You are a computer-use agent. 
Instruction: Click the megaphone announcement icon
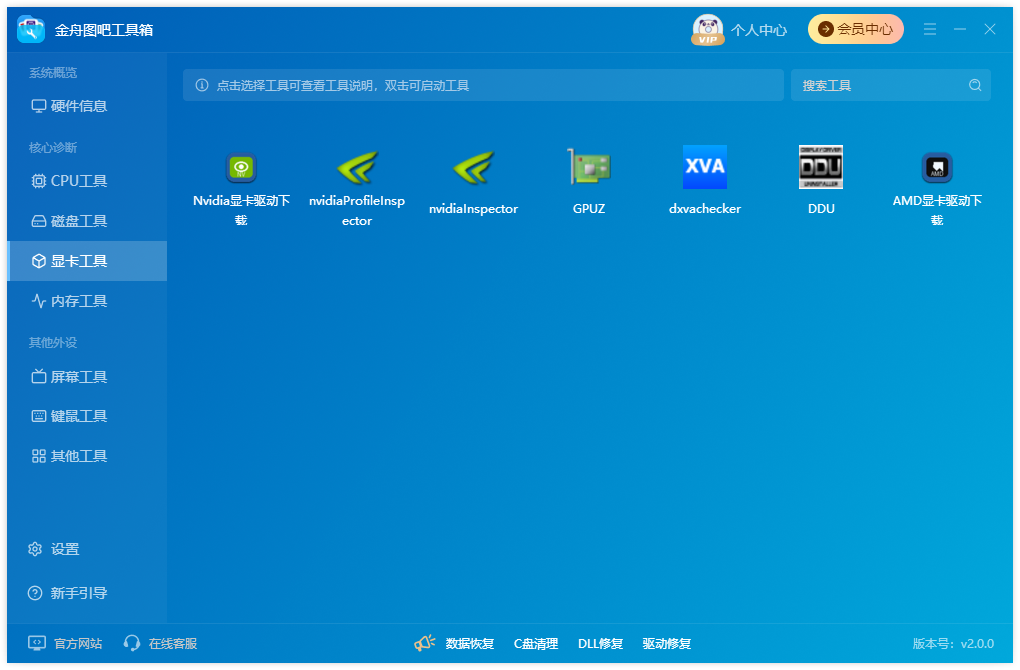click(x=424, y=643)
